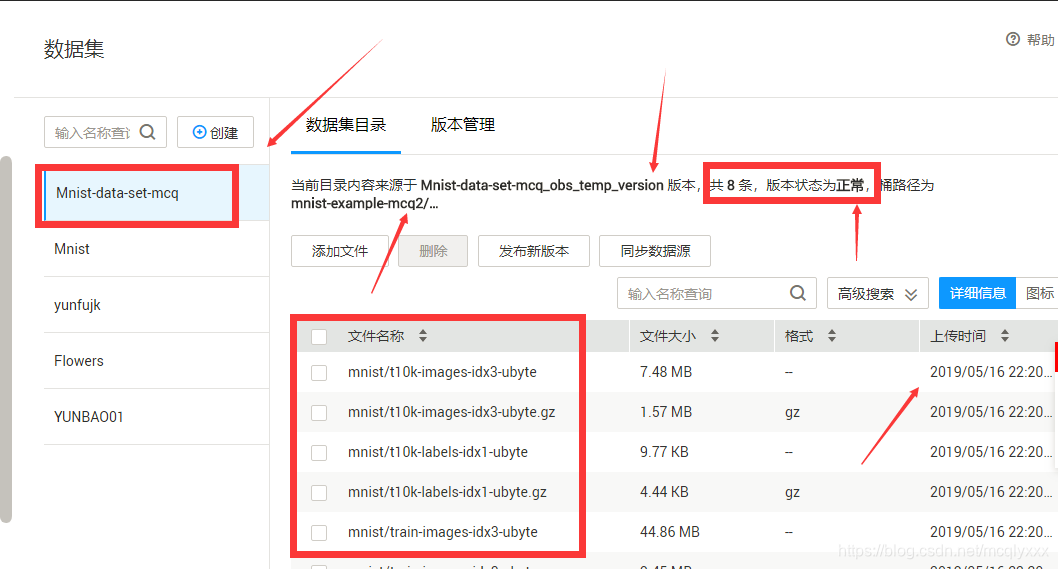
Task: Click the help question-mark icon
Action: [x=1013, y=39]
